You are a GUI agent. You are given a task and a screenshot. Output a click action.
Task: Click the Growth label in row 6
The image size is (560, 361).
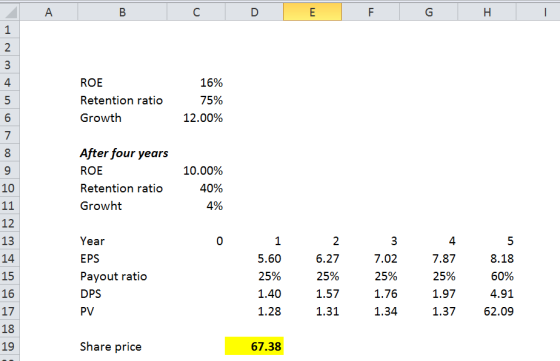pyautogui.click(x=101, y=118)
